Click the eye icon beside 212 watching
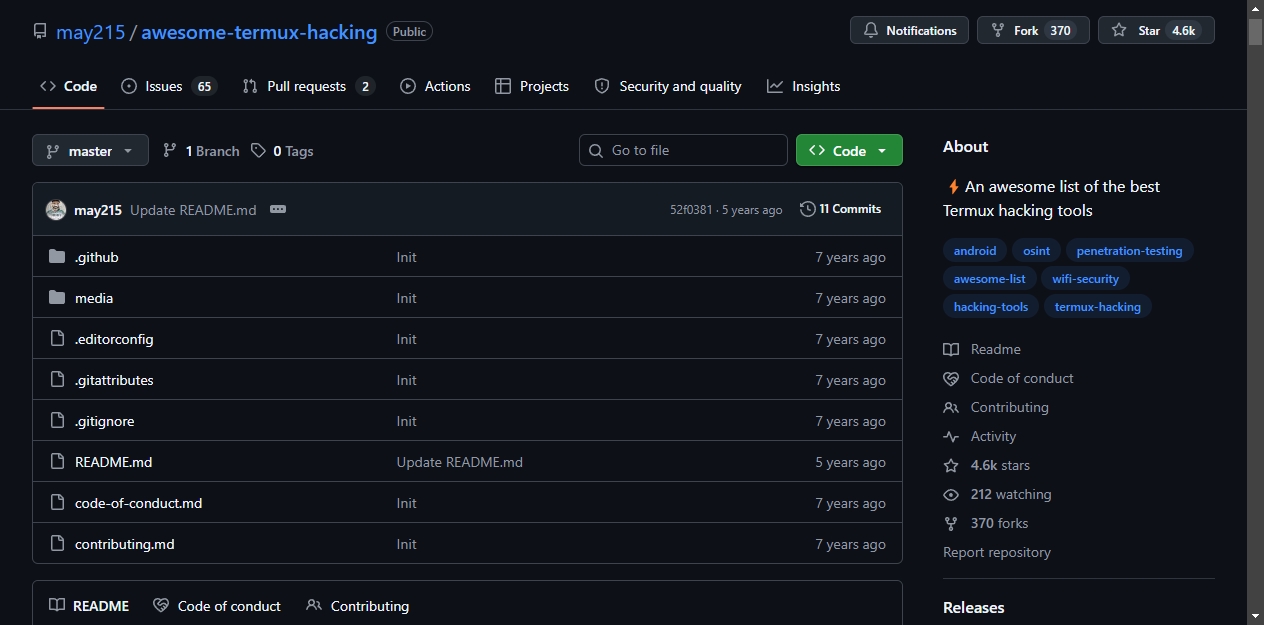This screenshot has width=1264, height=625. click(x=951, y=494)
